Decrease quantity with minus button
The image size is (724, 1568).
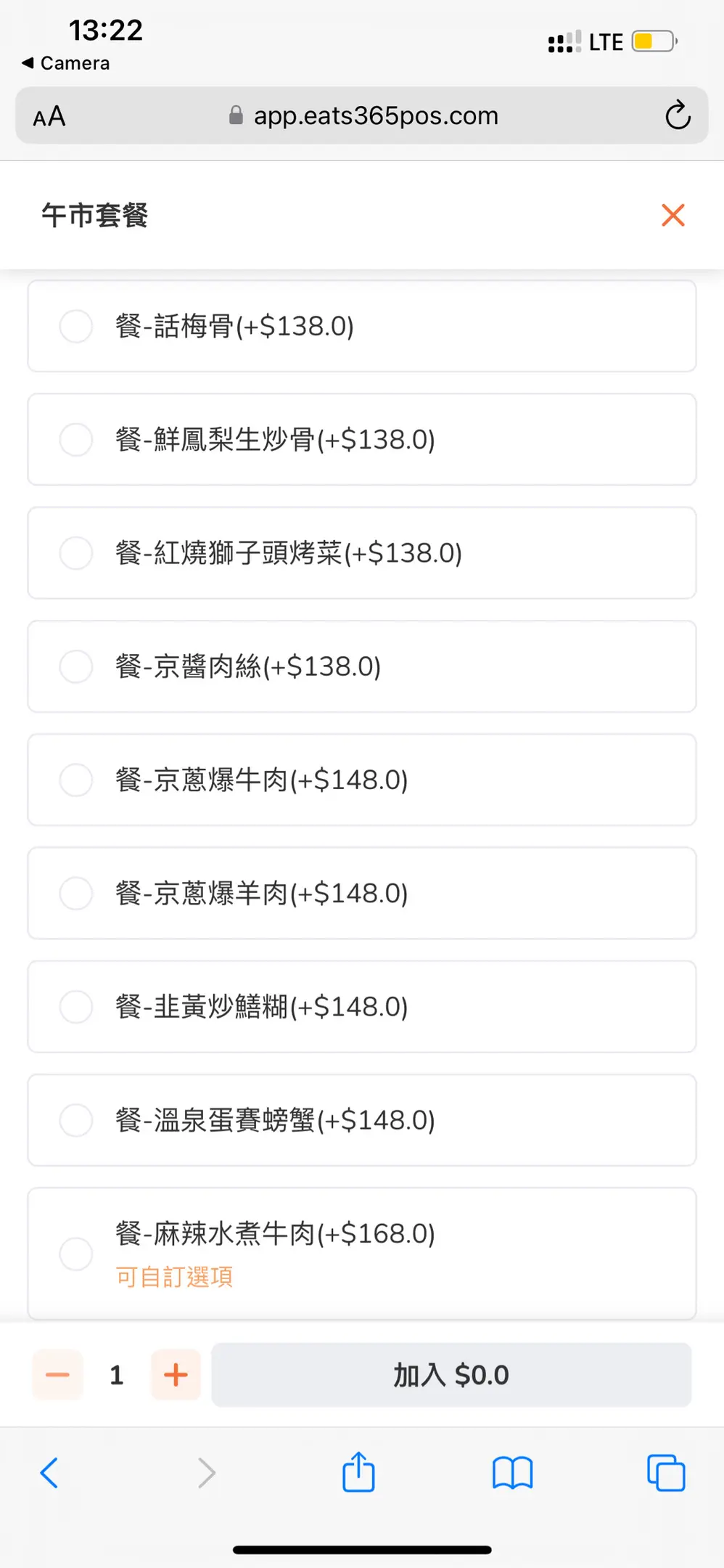pos(57,1375)
